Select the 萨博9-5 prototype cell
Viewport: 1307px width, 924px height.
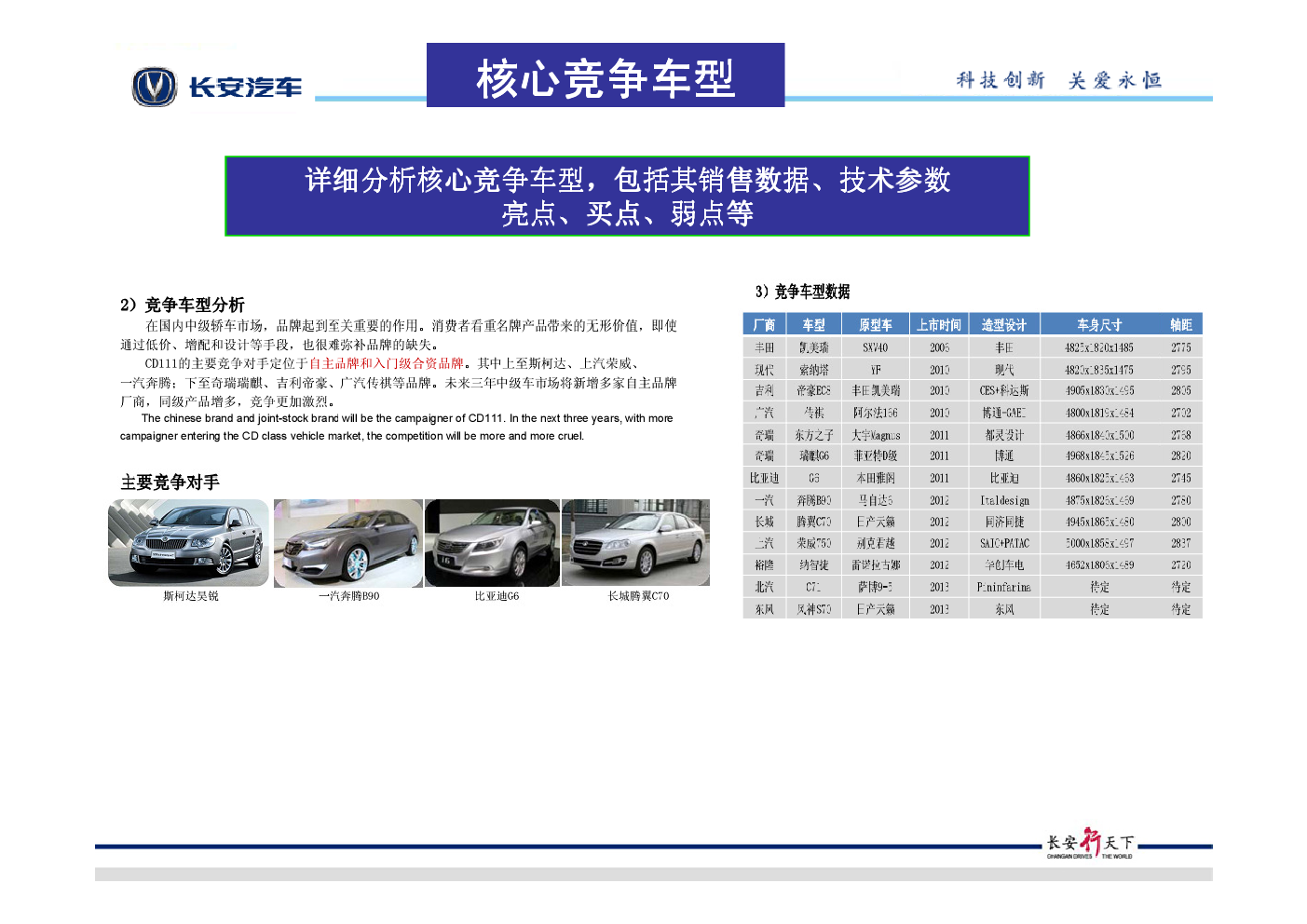pyautogui.click(x=876, y=587)
